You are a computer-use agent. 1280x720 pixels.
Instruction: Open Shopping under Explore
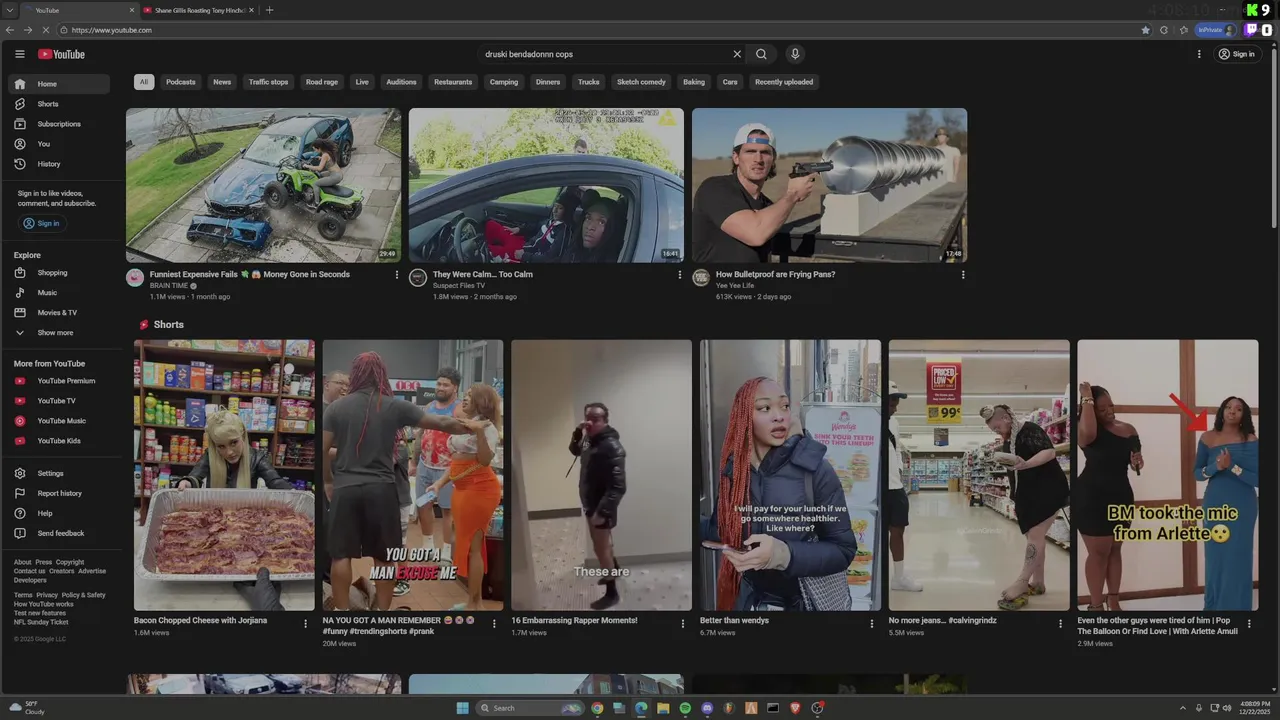tap(59, 273)
